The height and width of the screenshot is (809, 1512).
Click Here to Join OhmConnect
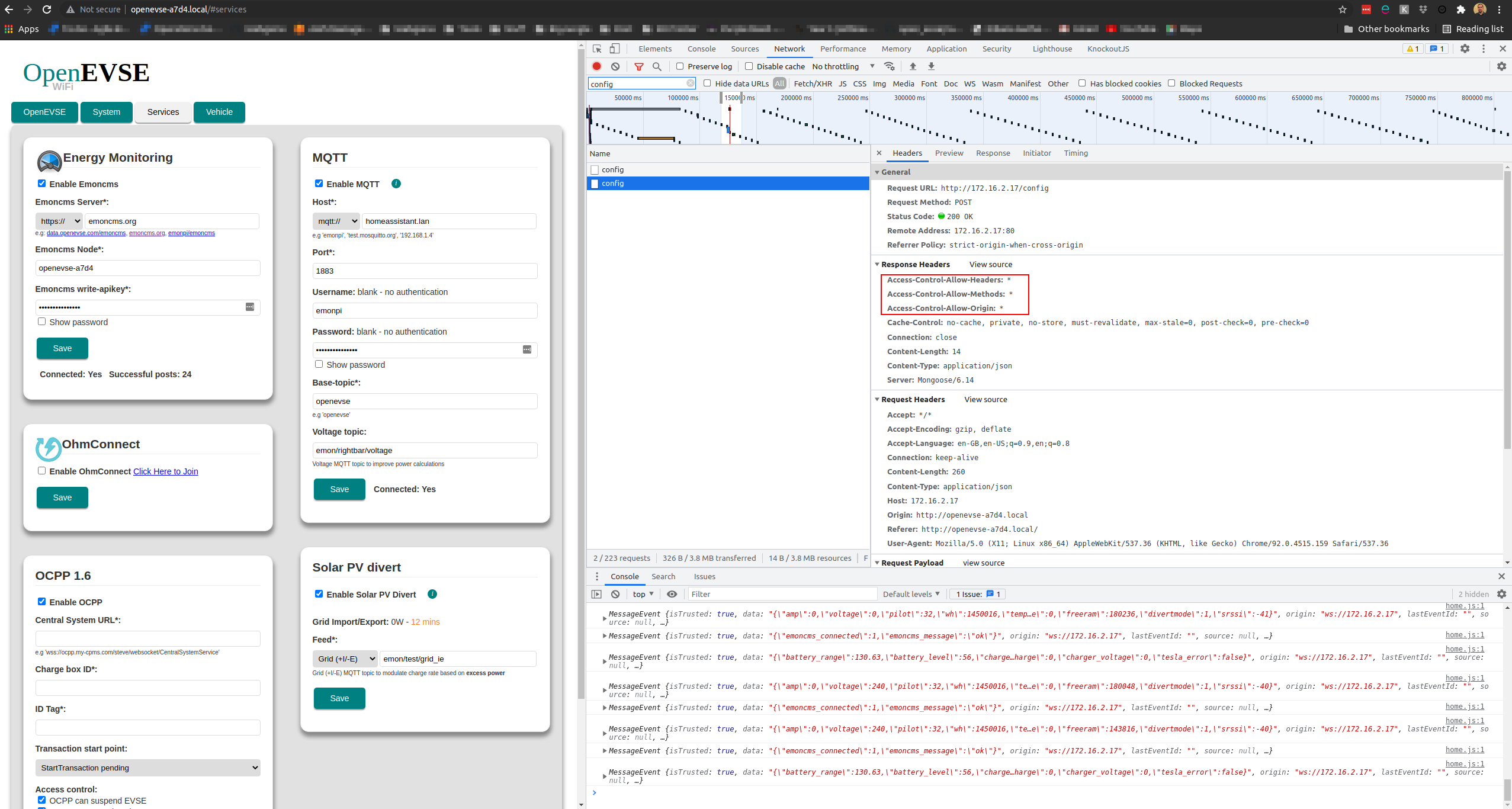coord(165,471)
